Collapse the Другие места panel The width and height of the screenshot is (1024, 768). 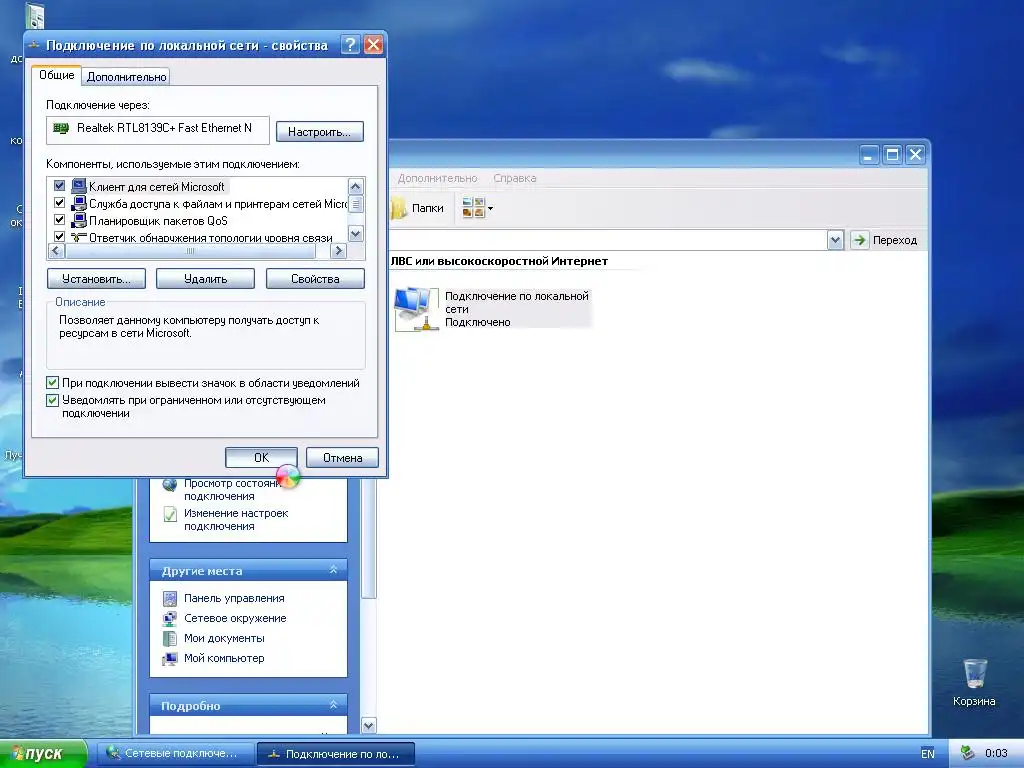pos(333,570)
